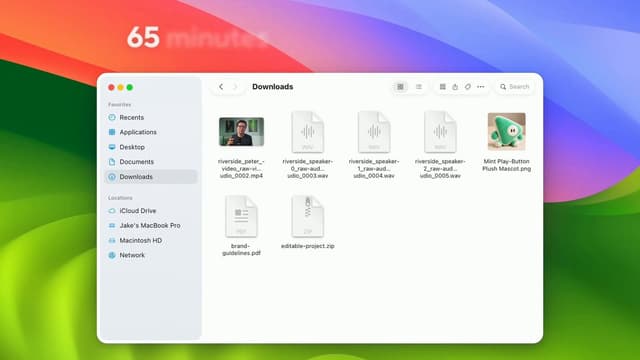Click the Share toolbar icon

(x=455, y=87)
